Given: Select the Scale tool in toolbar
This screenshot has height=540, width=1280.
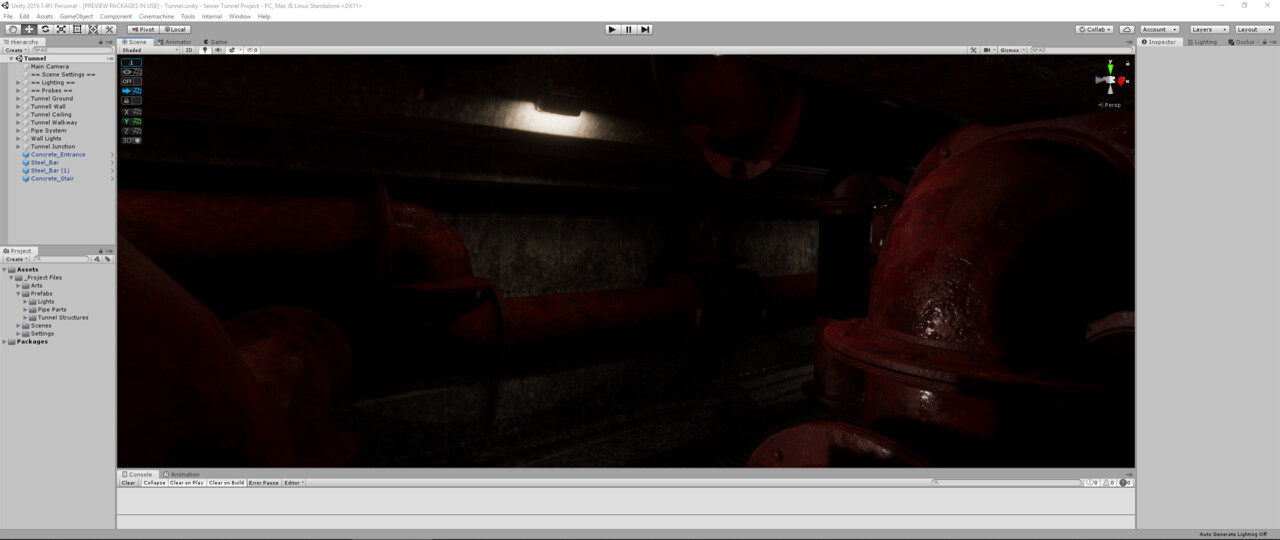Looking at the screenshot, I should tap(60, 29).
